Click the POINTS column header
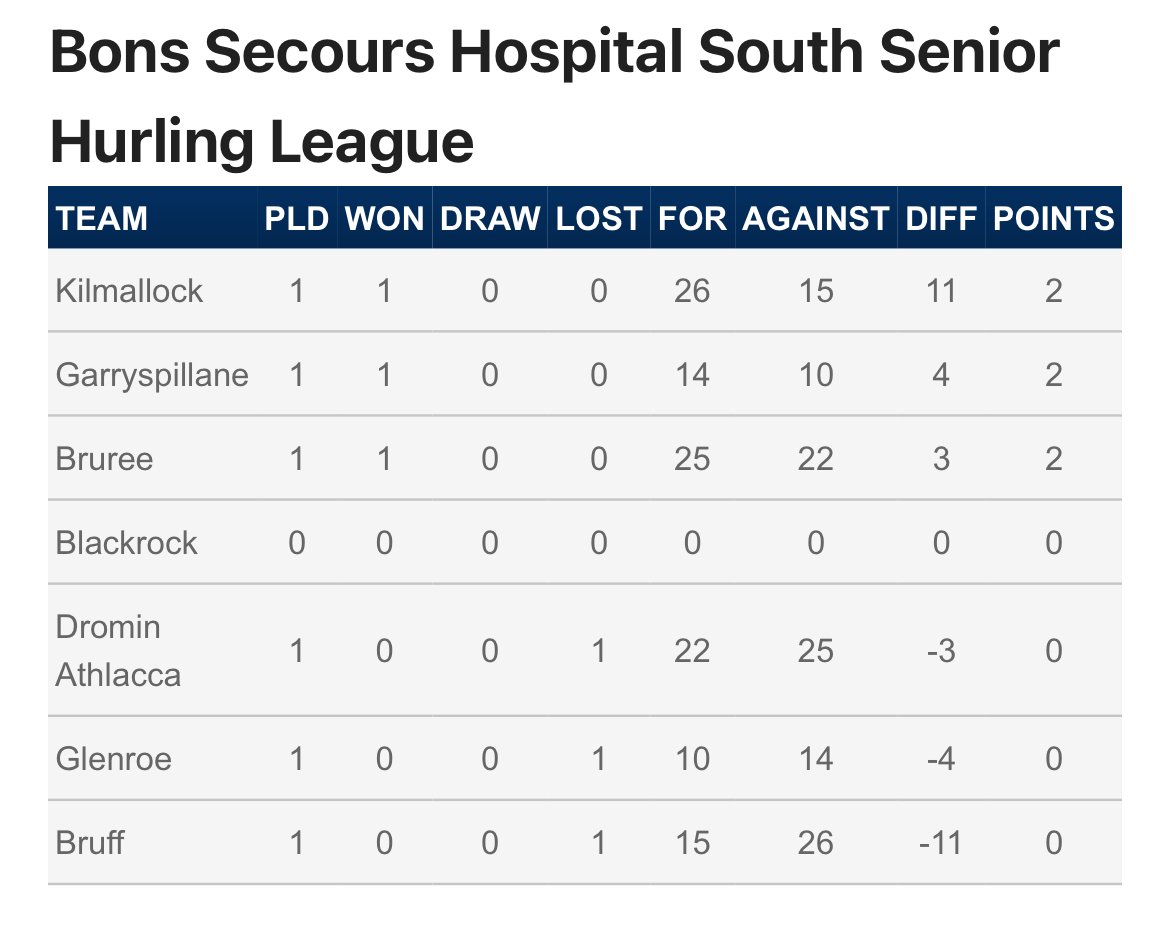Image resolution: width=1170 pixels, height=936 pixels. coord(1054,219)
